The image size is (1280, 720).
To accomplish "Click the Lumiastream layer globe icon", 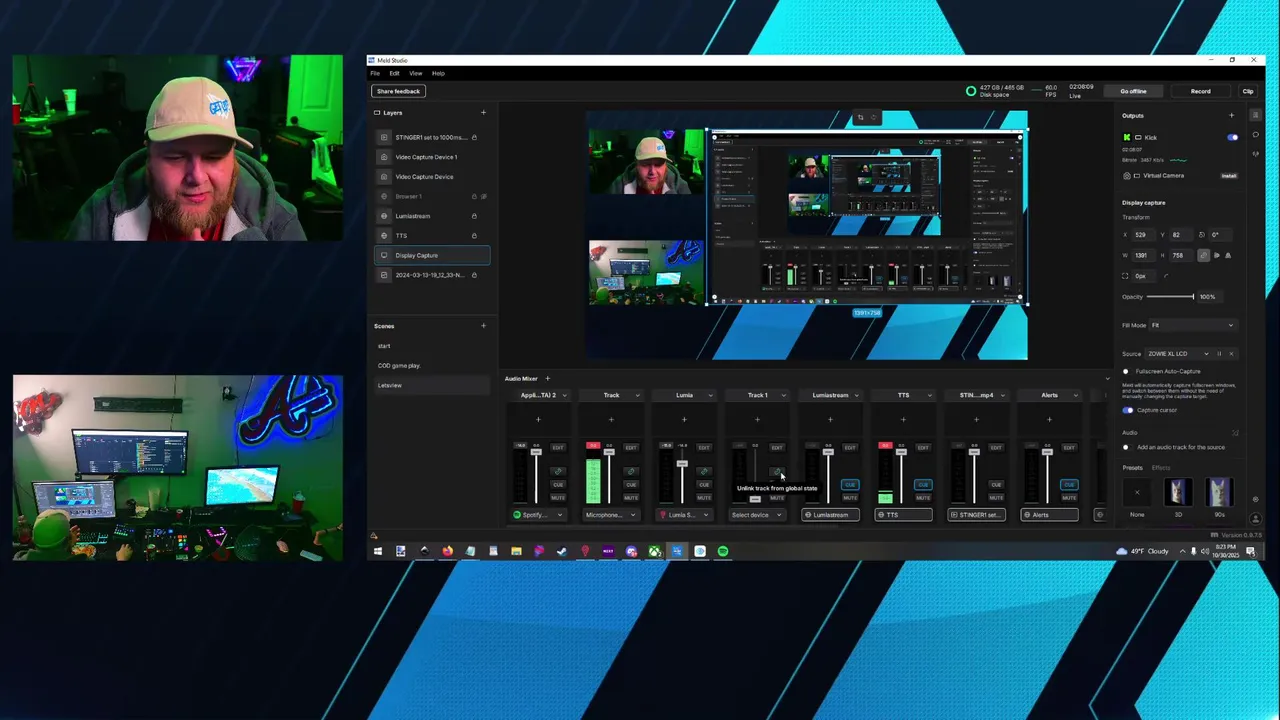I will coord(384,216).
